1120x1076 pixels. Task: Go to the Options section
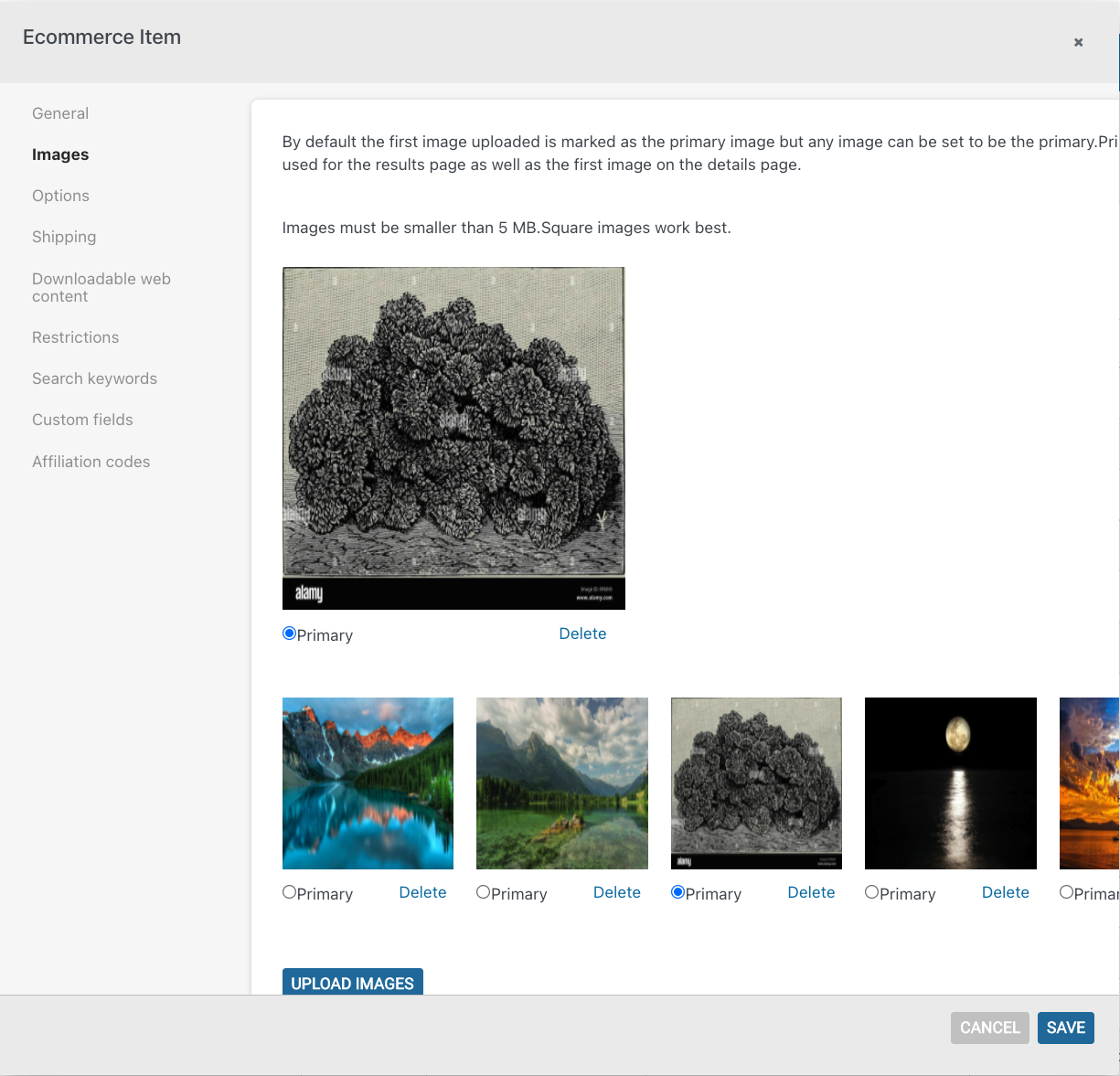click(60, 196)
